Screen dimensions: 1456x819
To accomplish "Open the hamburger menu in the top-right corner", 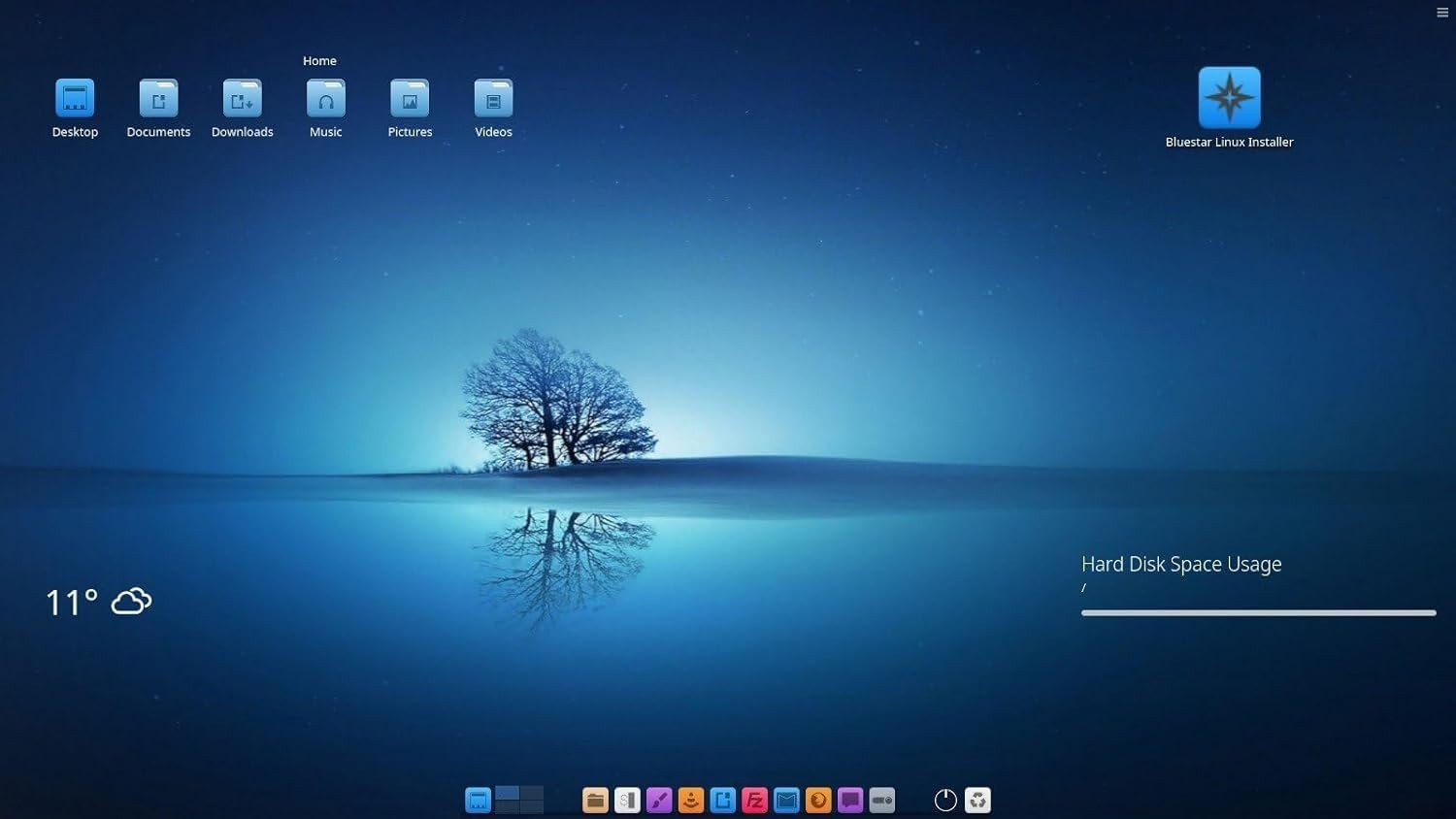I will point(1442,13).
